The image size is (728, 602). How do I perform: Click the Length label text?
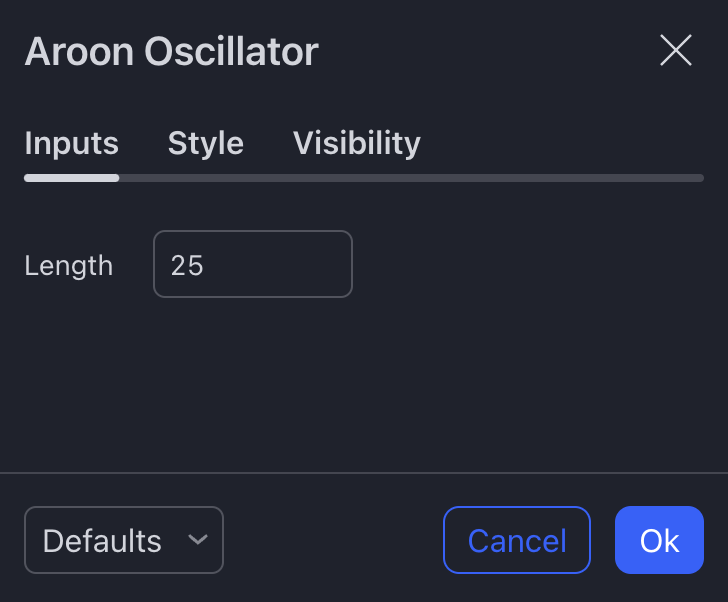coord(68,266)
